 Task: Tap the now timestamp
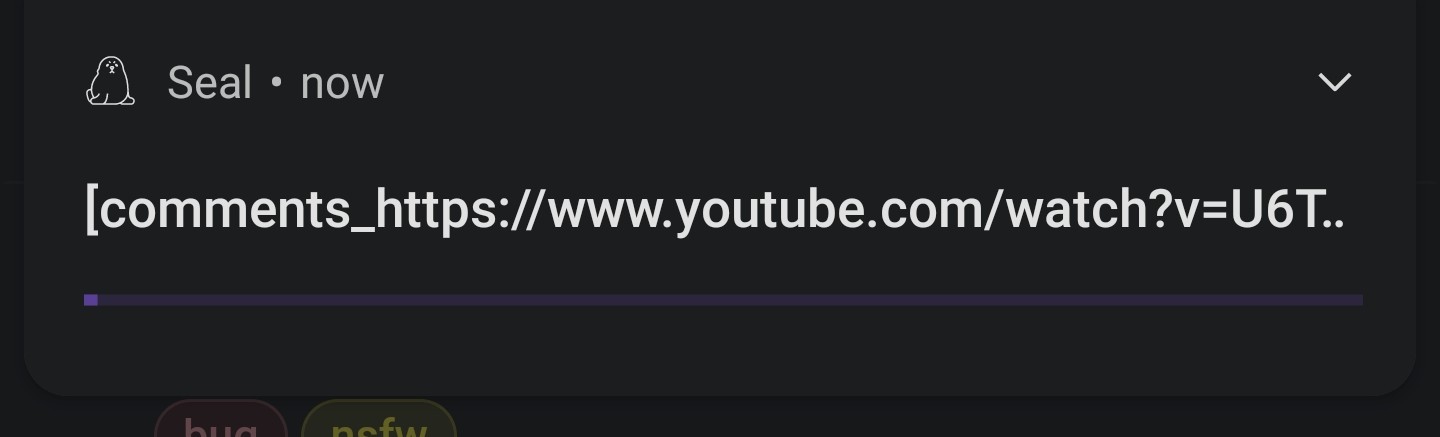pyautogui.click(x=342, y=83)
